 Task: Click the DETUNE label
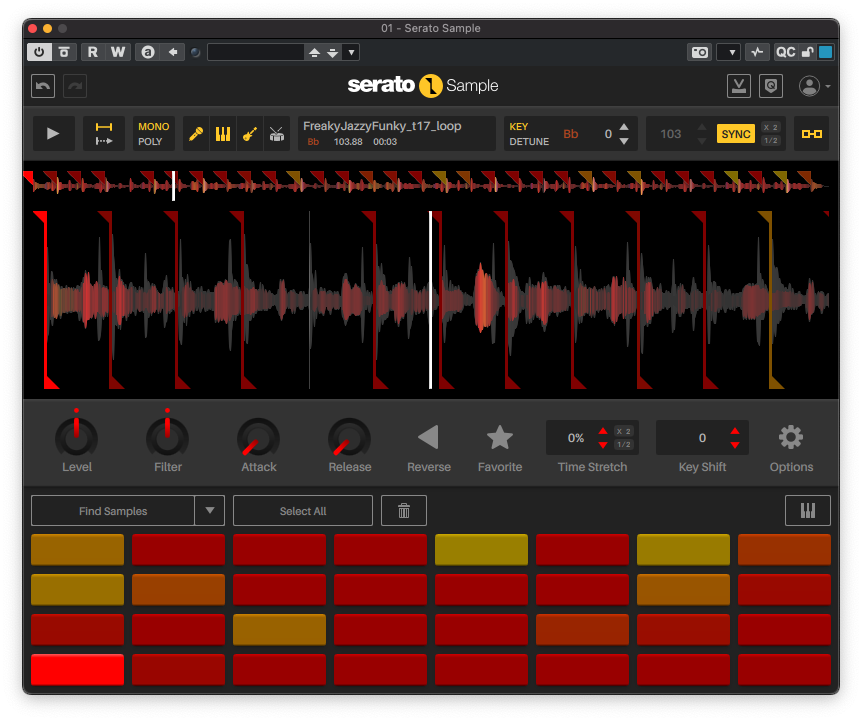click(529, 141)
